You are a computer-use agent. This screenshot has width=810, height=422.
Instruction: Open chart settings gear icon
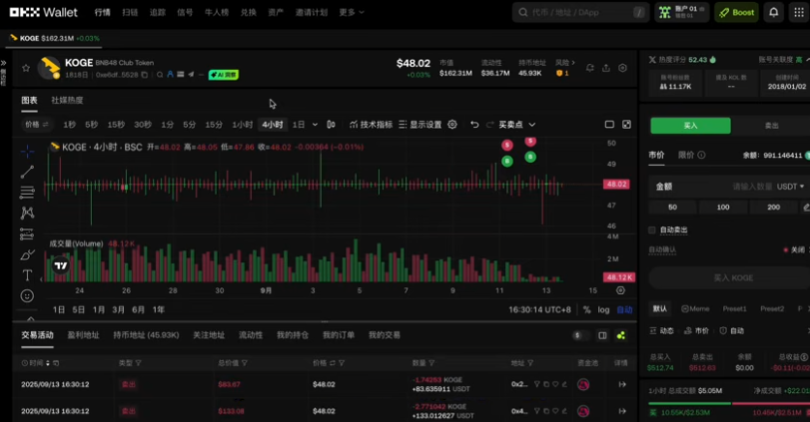452,124
